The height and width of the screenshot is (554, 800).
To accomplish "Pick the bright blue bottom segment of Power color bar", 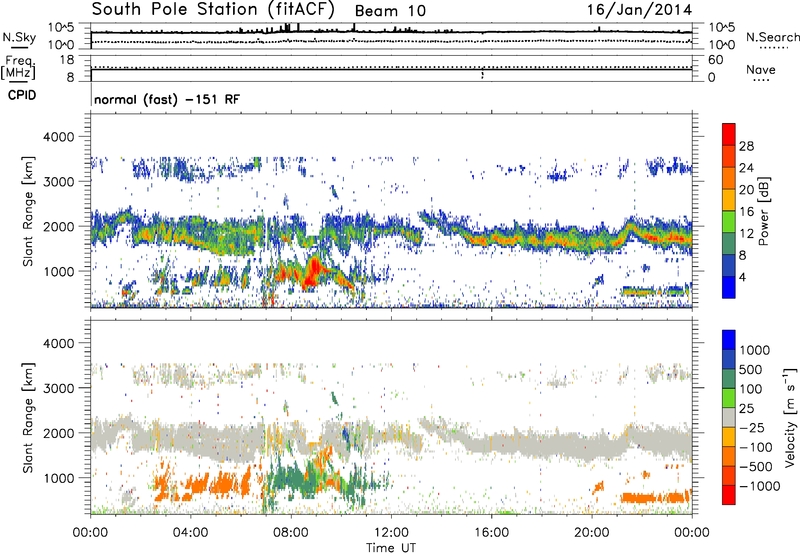I will click(729, 287).
